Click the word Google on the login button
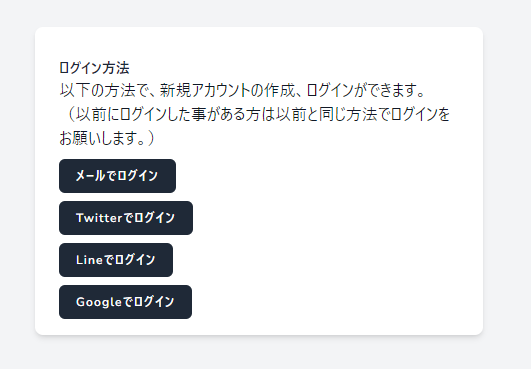 pyautogui.click(x=99, y=302)
